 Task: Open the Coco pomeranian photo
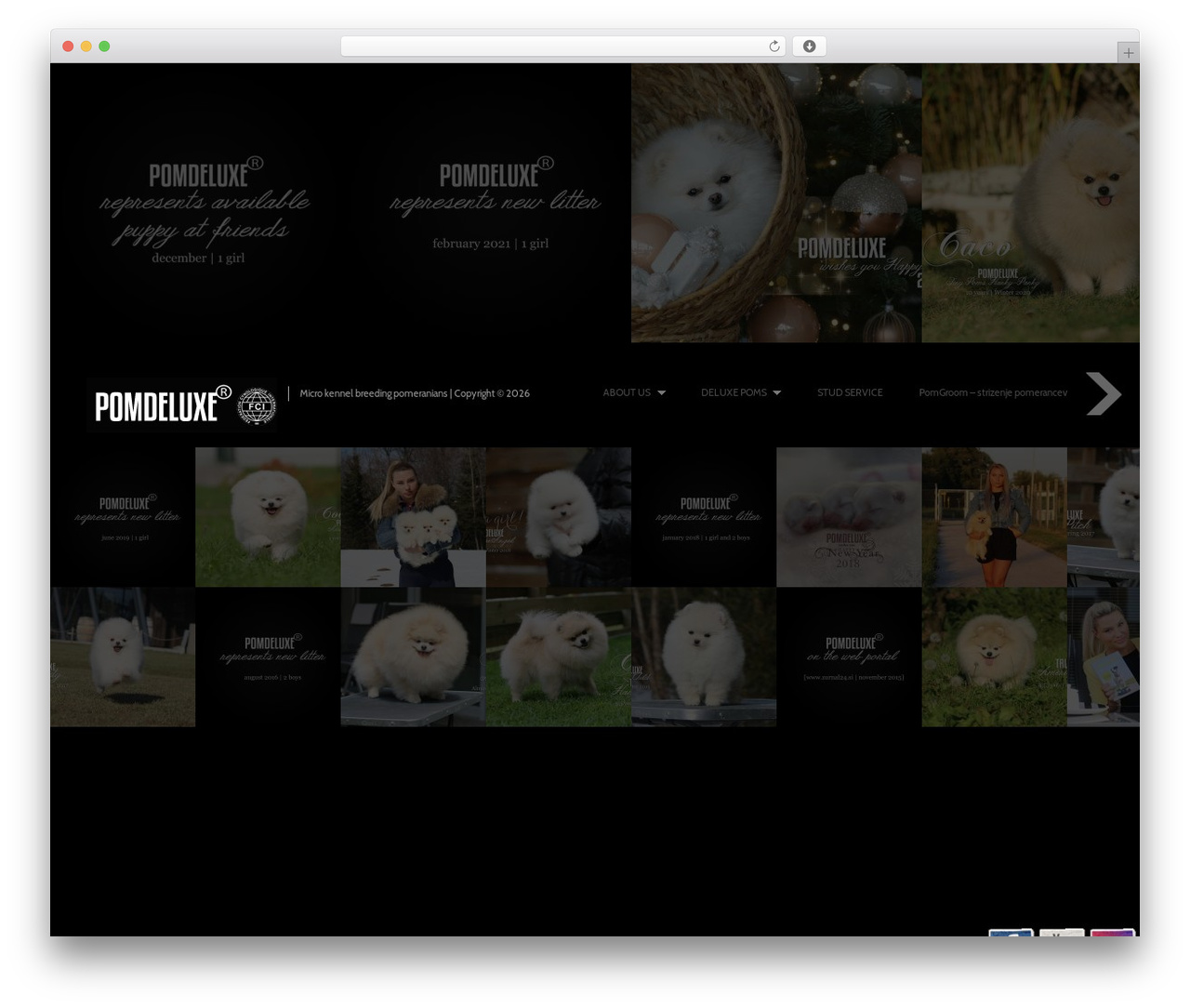(x=1030, y=203)
